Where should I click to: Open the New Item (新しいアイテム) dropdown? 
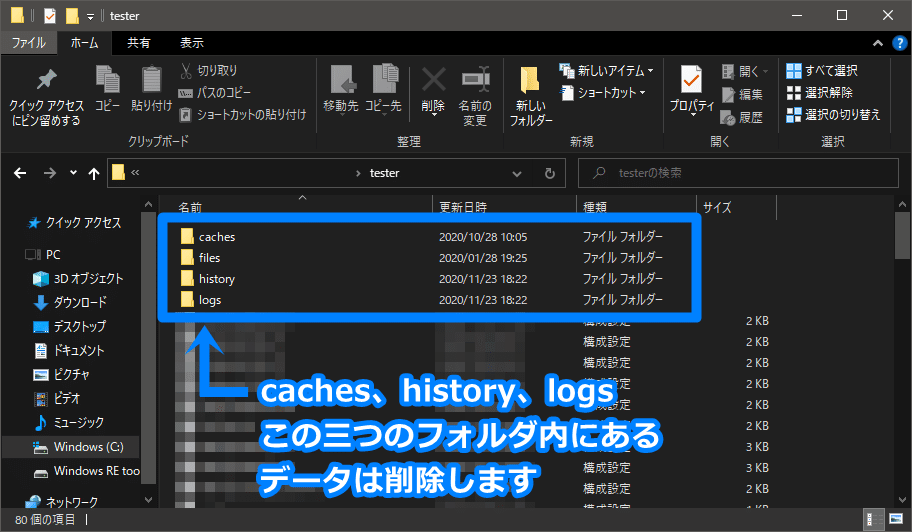point(606,70)
